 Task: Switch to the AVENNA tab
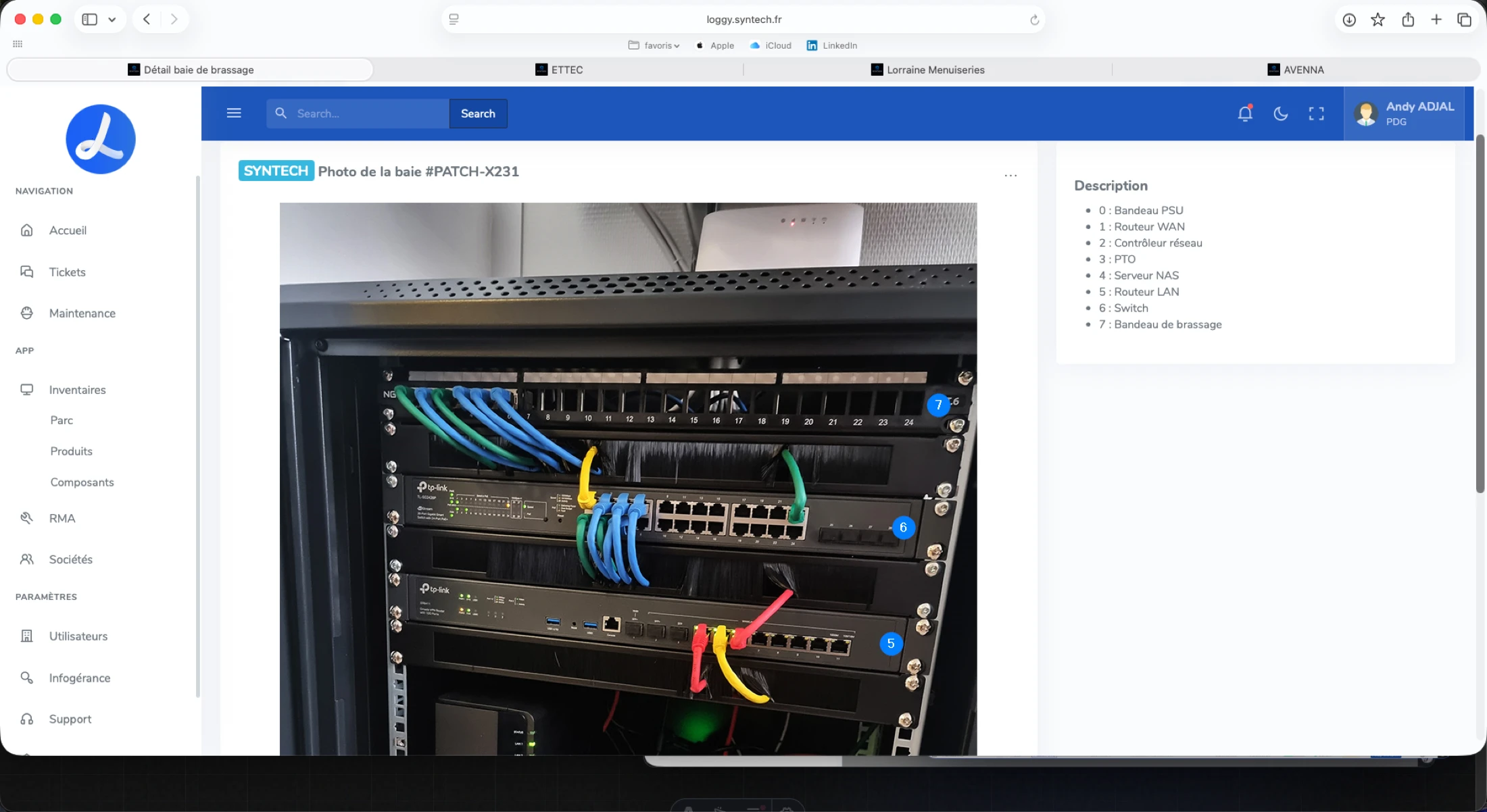1296,70
